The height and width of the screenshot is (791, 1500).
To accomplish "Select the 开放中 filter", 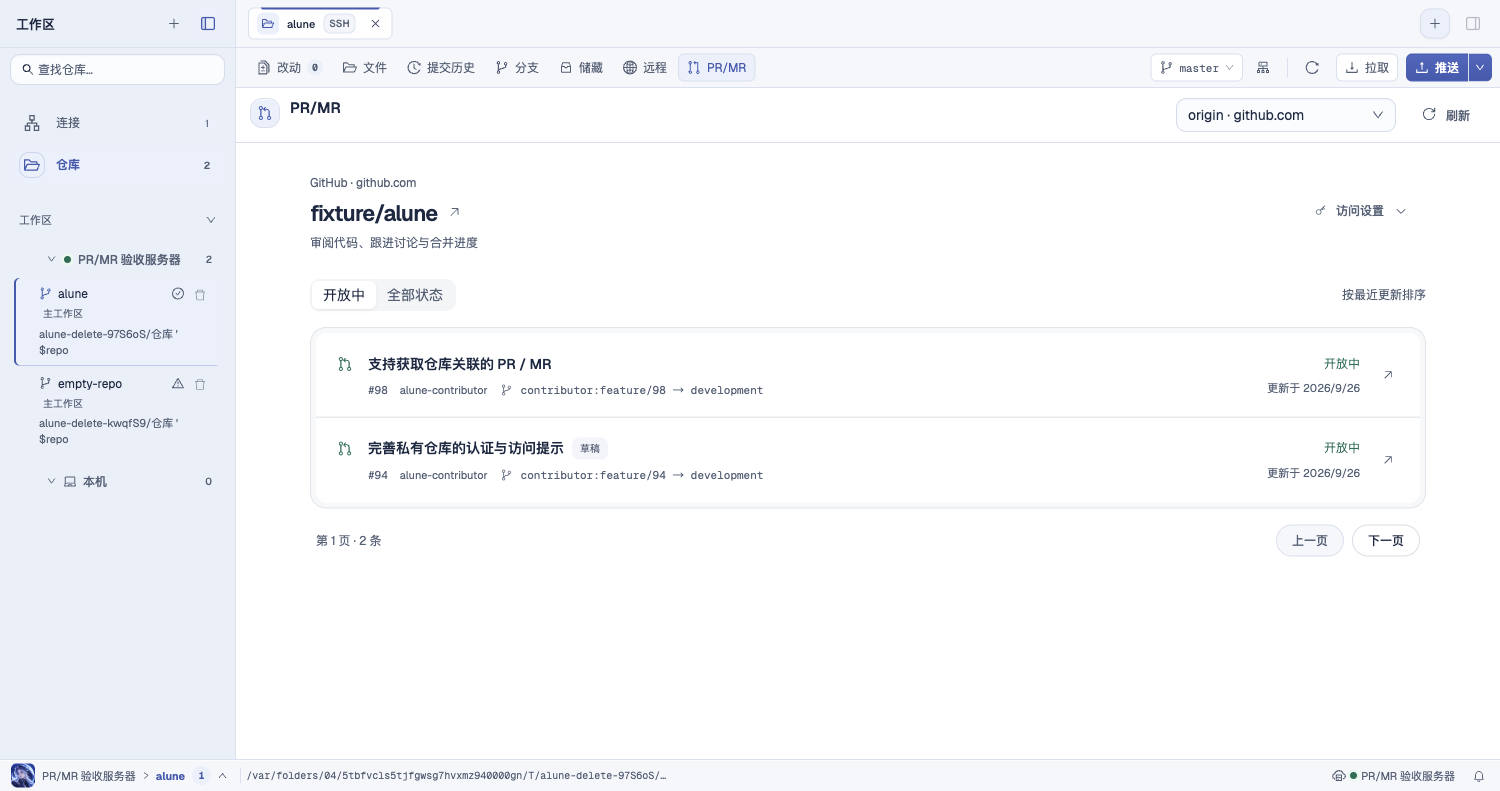I will click(344, 295).
